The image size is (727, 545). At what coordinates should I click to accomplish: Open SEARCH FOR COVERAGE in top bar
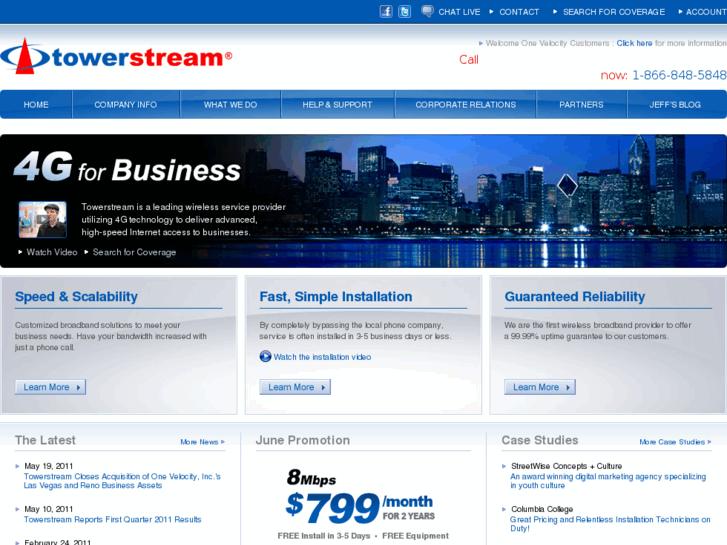click(614, 12)
